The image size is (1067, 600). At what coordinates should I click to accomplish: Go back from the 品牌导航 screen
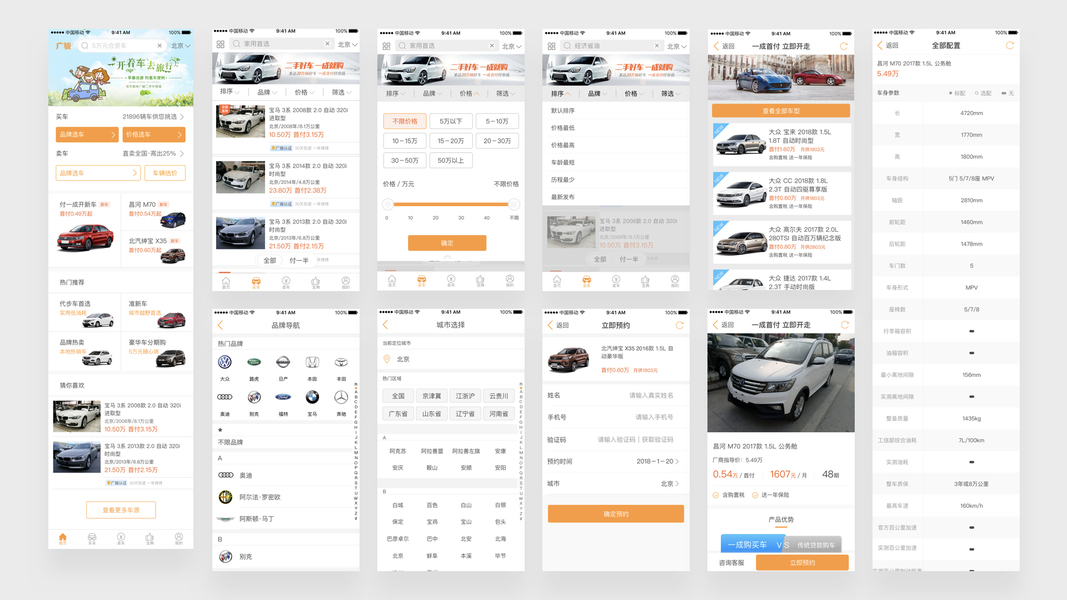coord(220,325)
